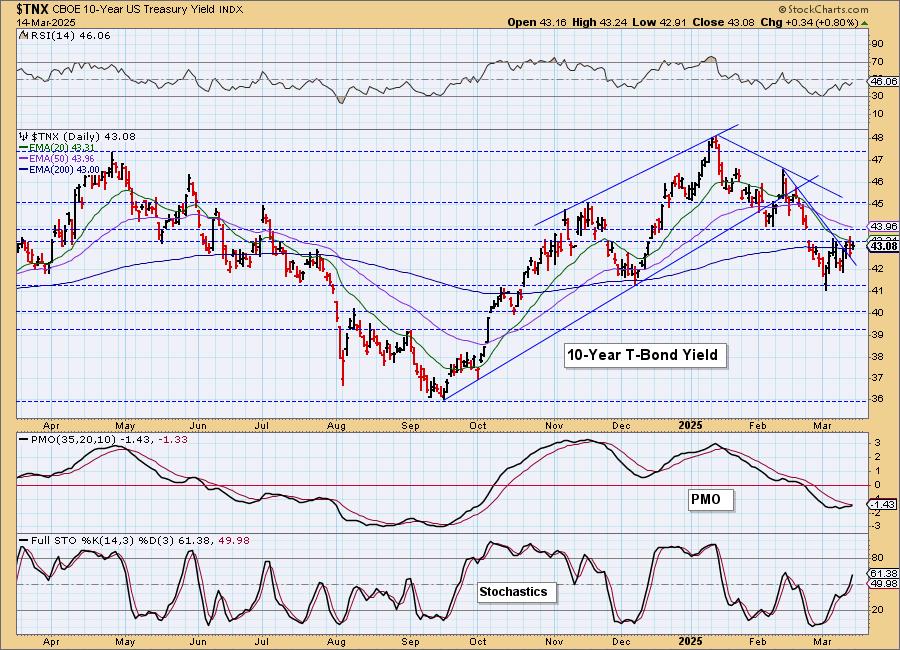
Task: Click 'Oct' on the price chart's date axis
Action: tap(478, 426)
